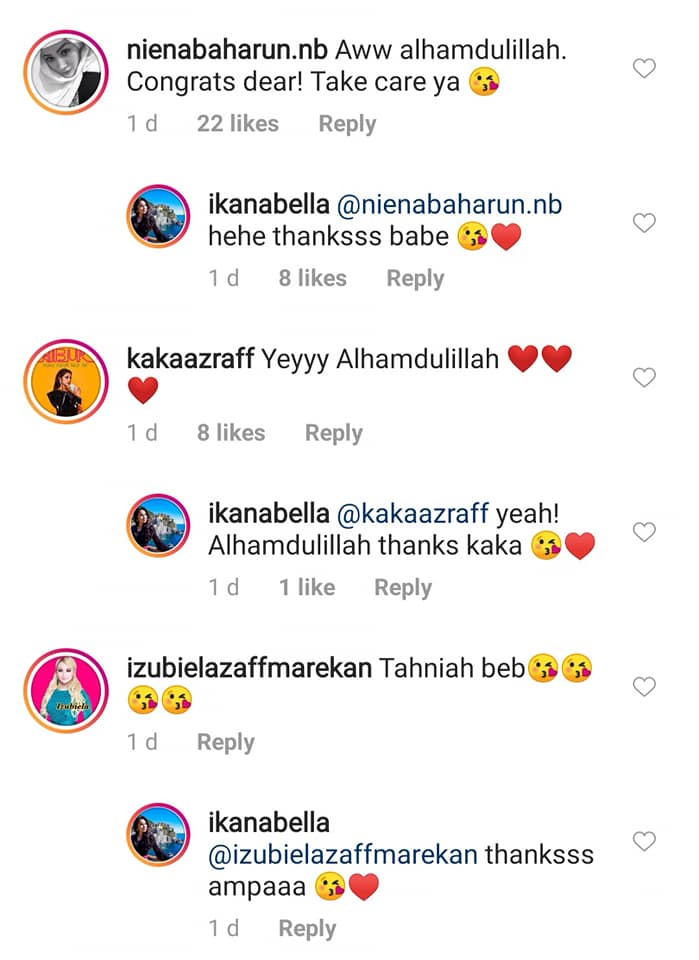
Task: Heart ikanabella's 'thanks kaka' reply
Action: click(x=644, y=531)
